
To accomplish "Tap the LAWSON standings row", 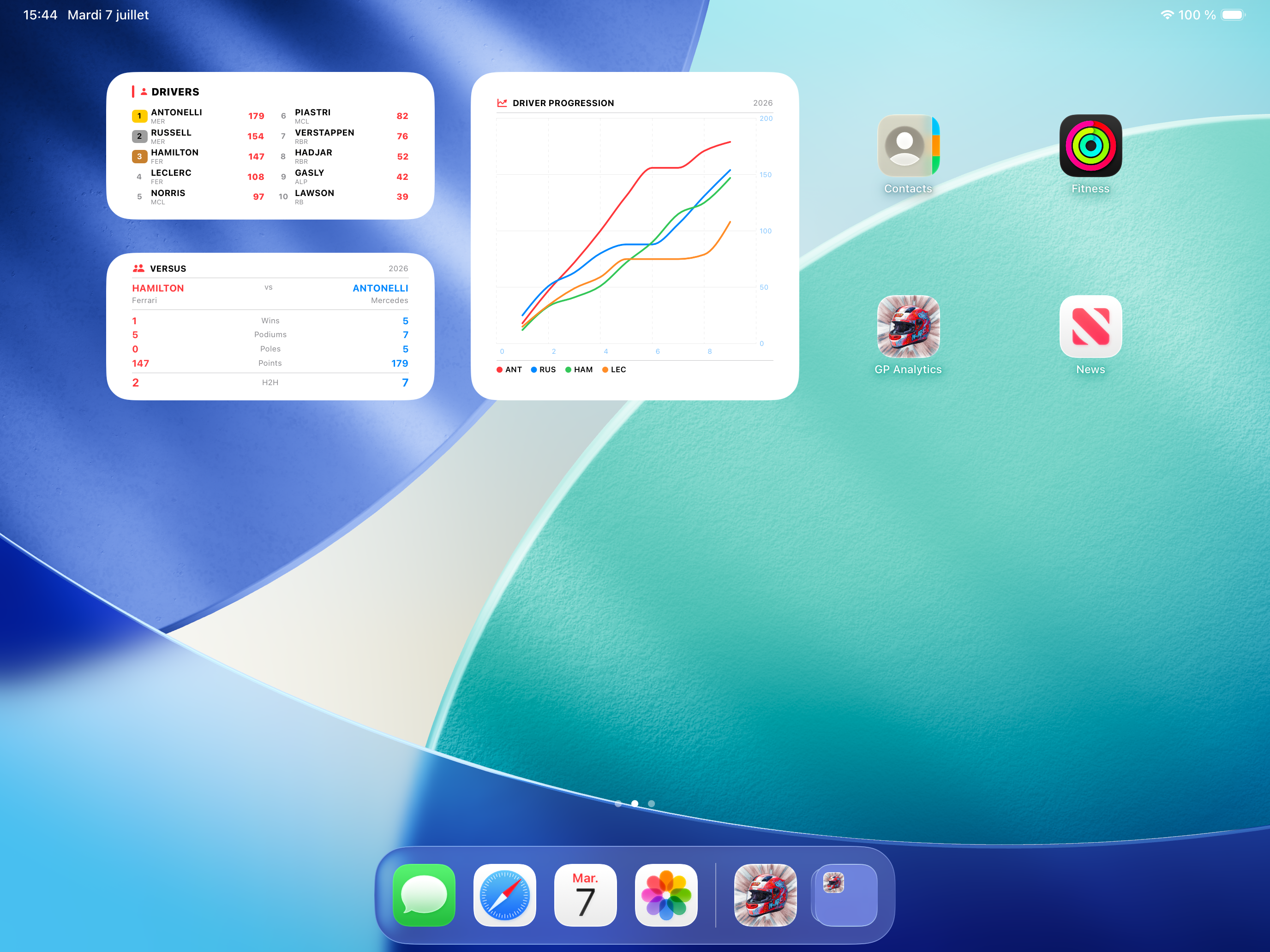I will 343,197.
